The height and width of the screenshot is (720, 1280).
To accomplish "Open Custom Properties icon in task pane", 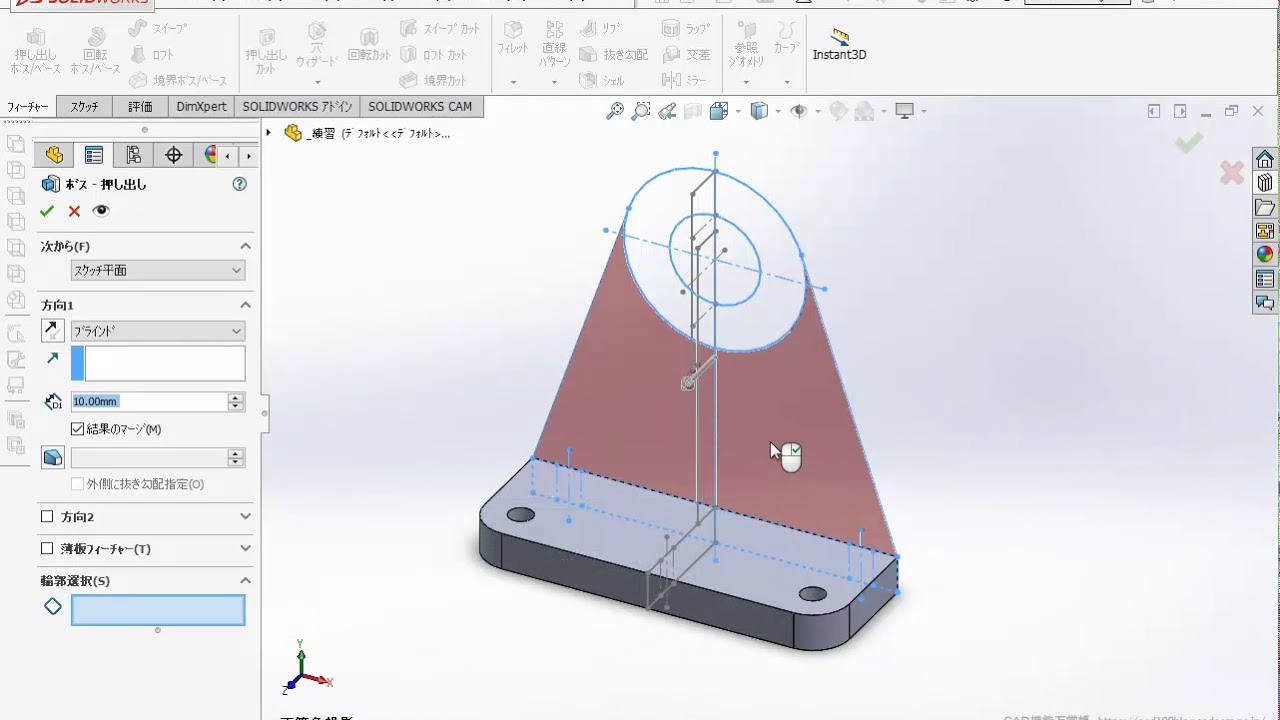I will (1265, 279).
